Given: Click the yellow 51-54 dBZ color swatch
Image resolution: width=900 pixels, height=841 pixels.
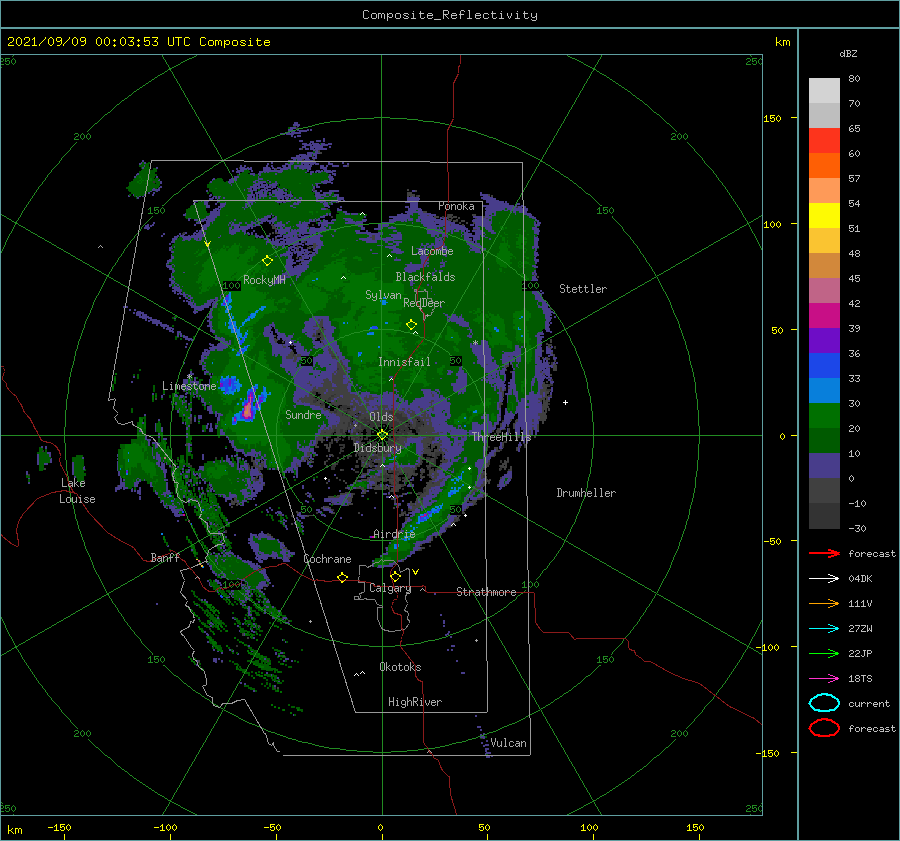Looking at the screenshot, I should click(824, 215).
